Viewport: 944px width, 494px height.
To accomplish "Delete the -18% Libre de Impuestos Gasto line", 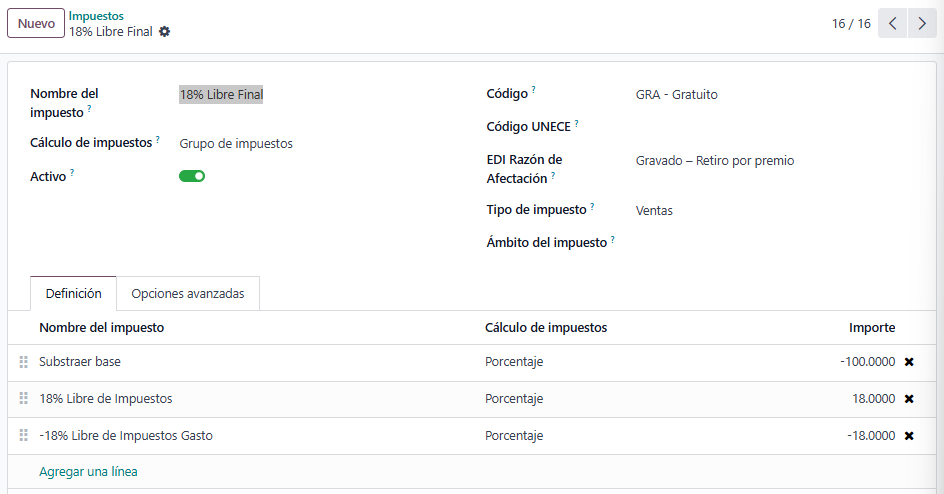I will (909, 436).
